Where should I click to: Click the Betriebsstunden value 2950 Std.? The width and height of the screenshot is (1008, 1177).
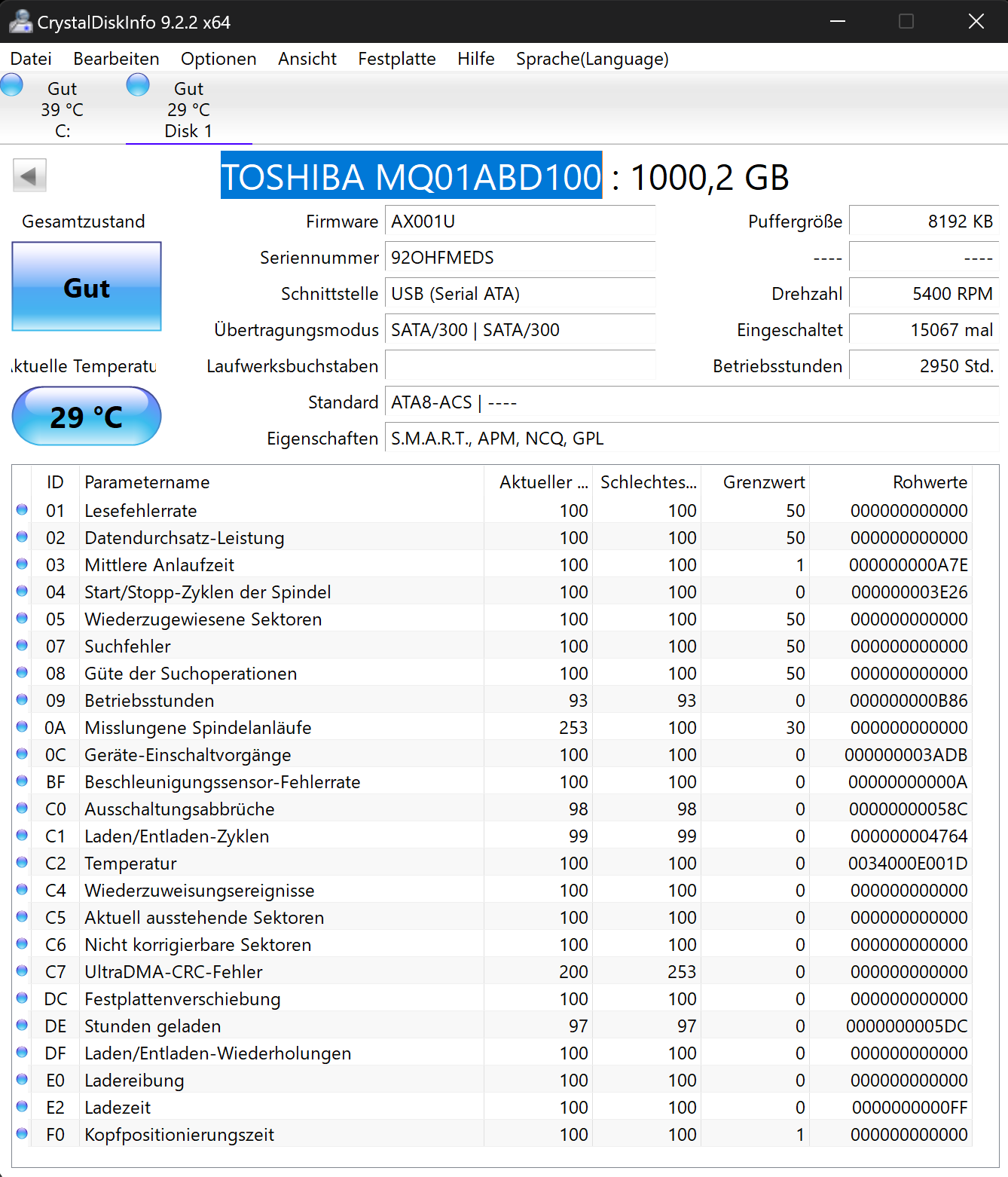pyautogui.click(x=924, y=366)
